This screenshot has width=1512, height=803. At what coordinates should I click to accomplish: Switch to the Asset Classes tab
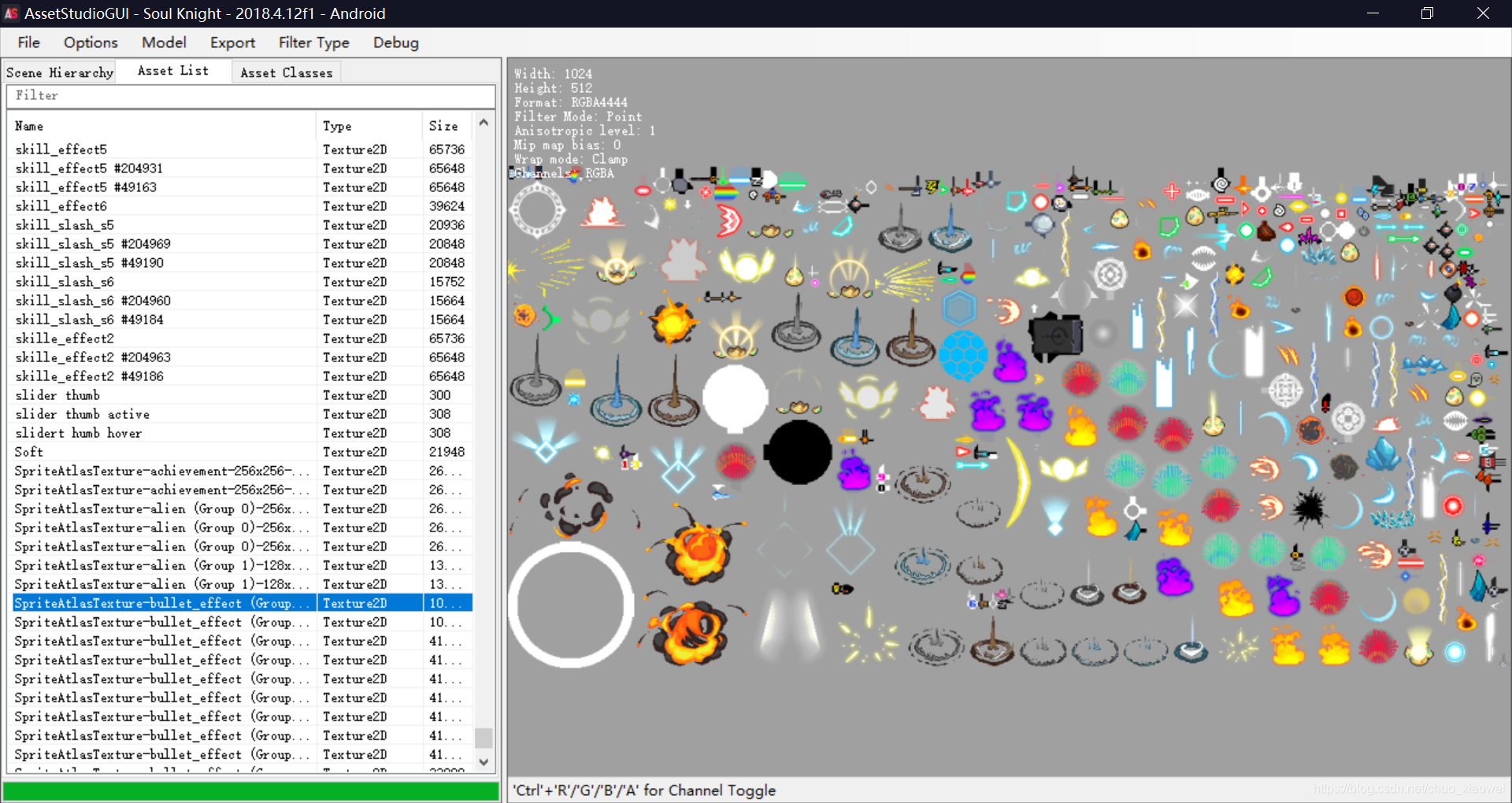[x=287, y=72]
